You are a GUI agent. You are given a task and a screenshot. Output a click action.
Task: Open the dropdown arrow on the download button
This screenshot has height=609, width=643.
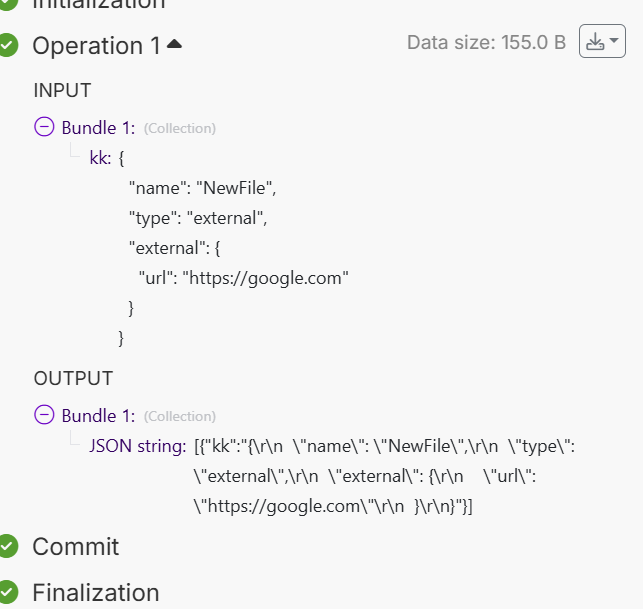(x=614, y=42)
